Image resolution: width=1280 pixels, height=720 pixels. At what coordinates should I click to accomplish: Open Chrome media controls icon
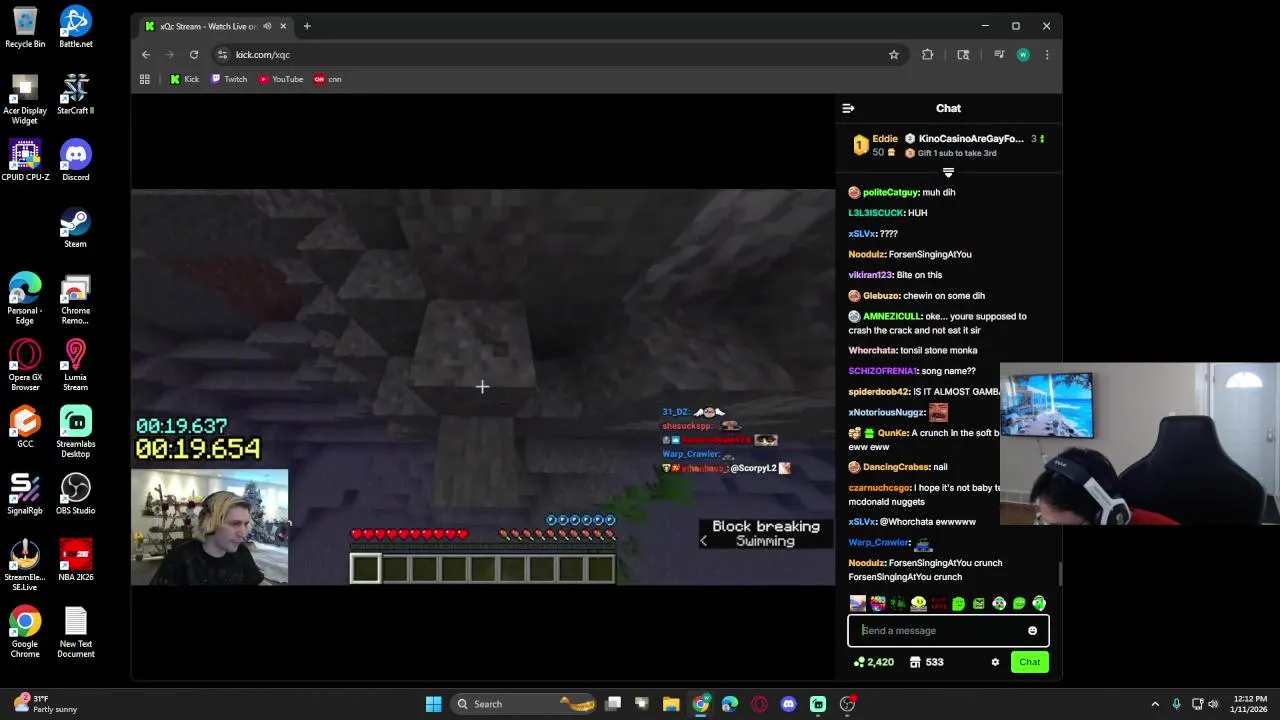pos(998,55)
